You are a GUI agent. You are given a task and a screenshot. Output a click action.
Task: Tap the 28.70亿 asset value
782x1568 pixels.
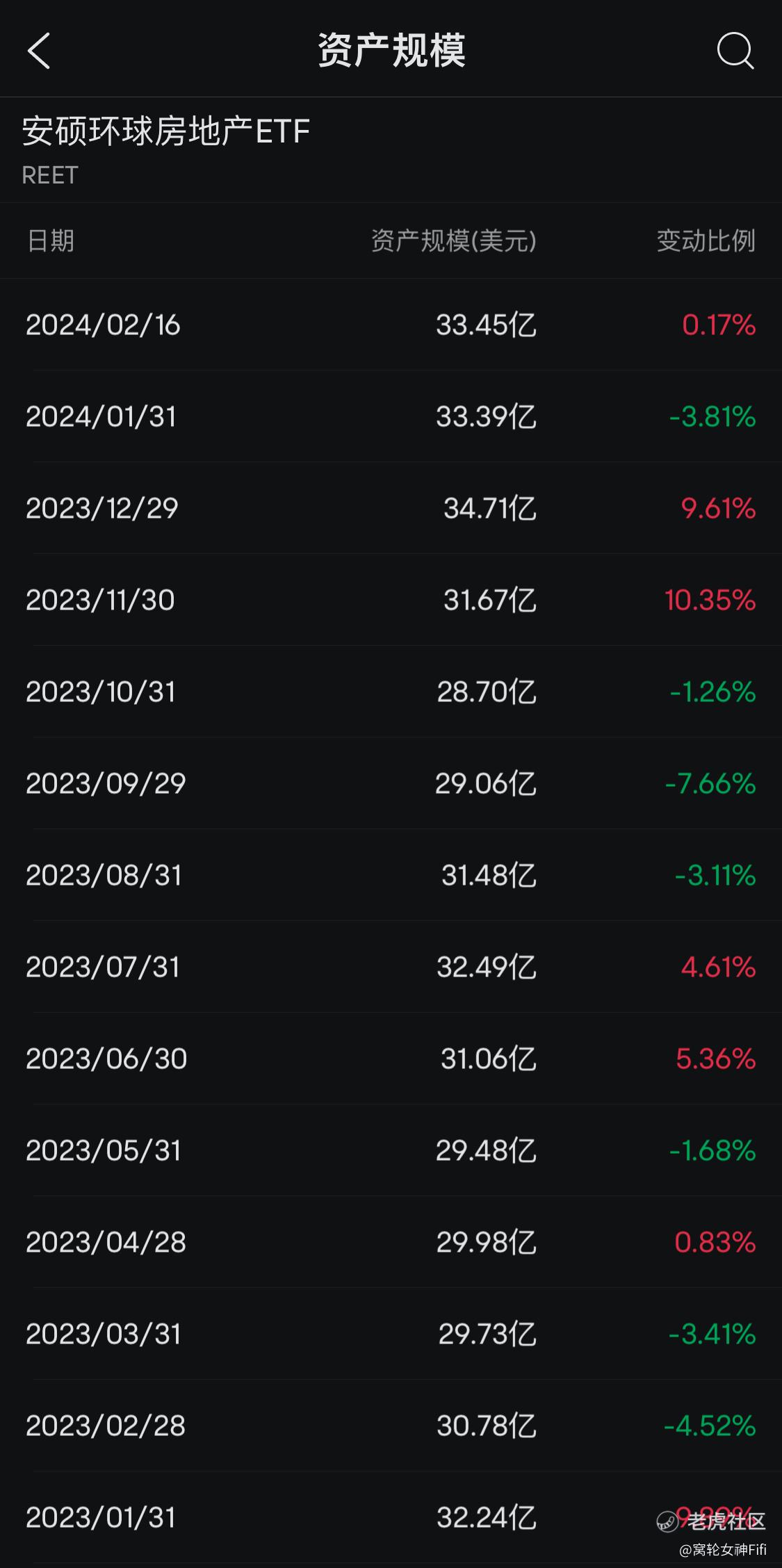(x=487, y=692)
